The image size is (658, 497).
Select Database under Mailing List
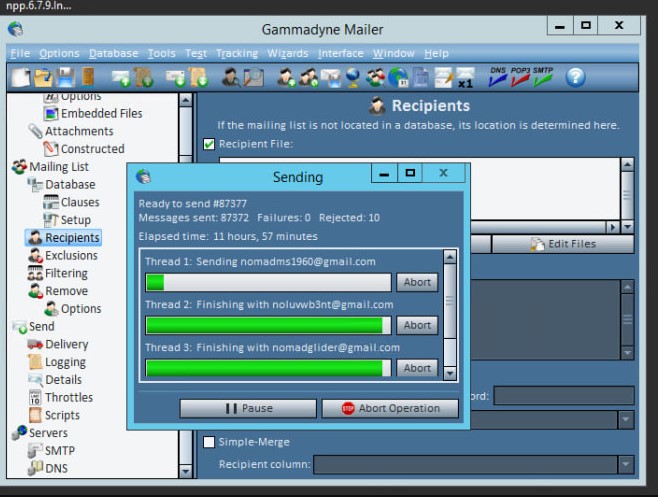pyautogui.click(x=70, y=184)
